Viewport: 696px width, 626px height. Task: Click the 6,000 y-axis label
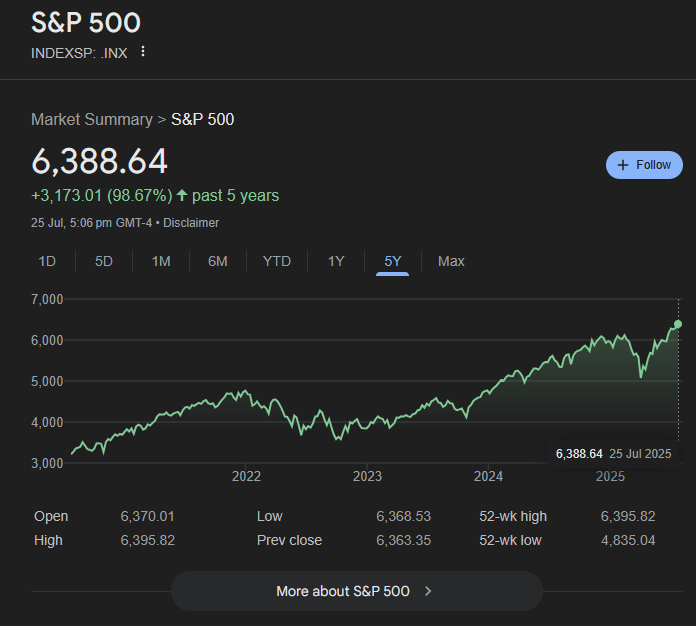(47, 341)
